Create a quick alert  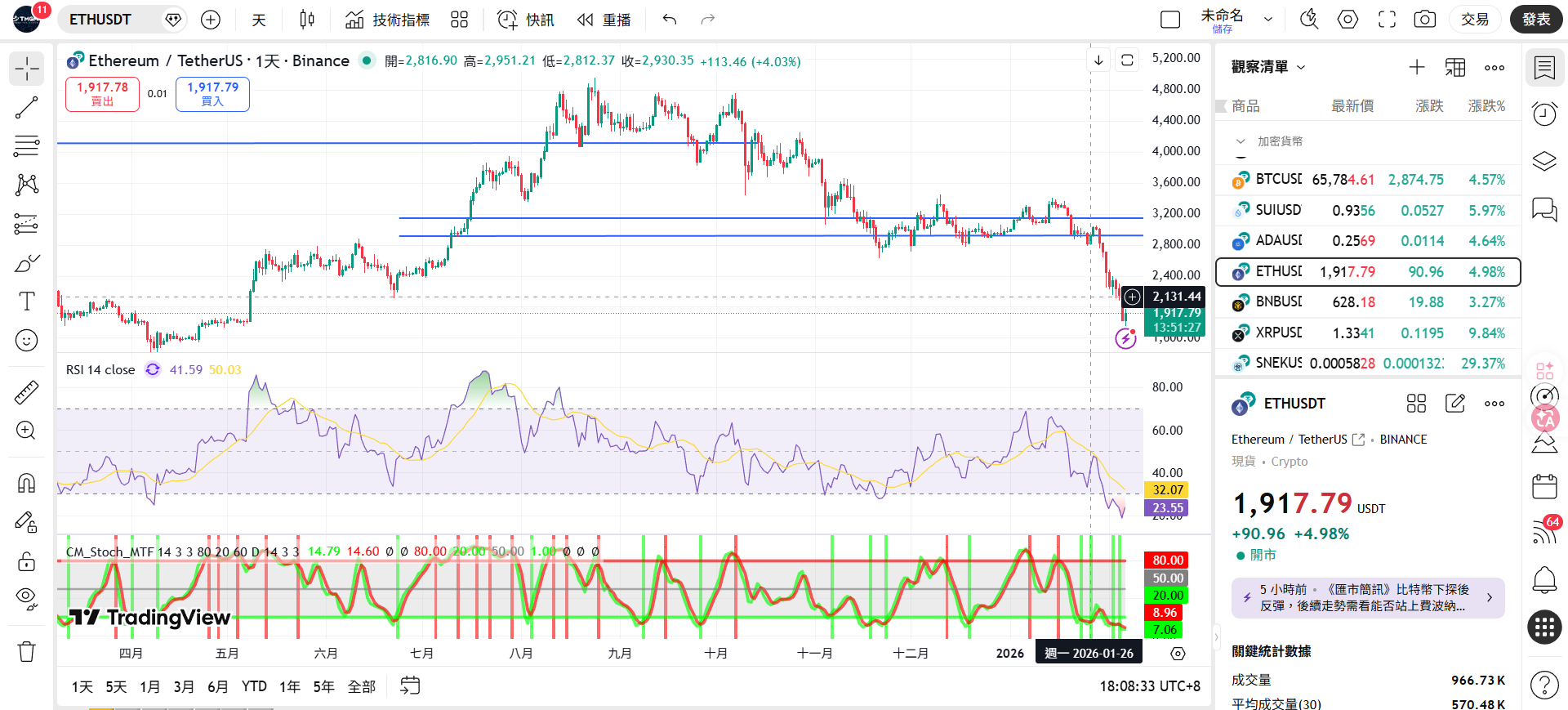[526, 20]
